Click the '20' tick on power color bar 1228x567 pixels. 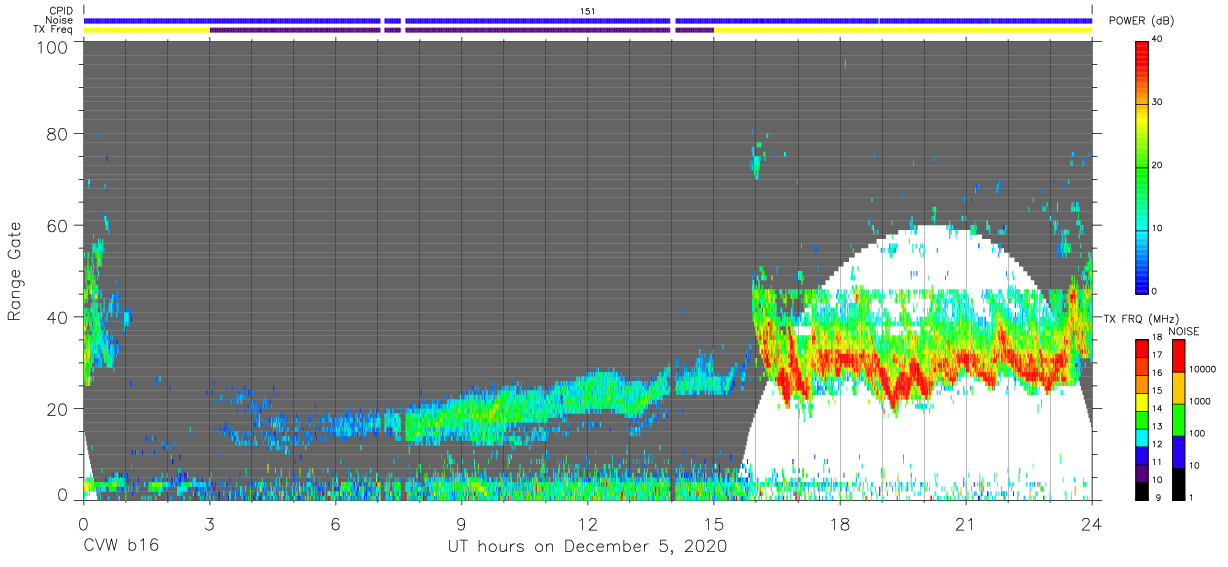(1158, 166)
